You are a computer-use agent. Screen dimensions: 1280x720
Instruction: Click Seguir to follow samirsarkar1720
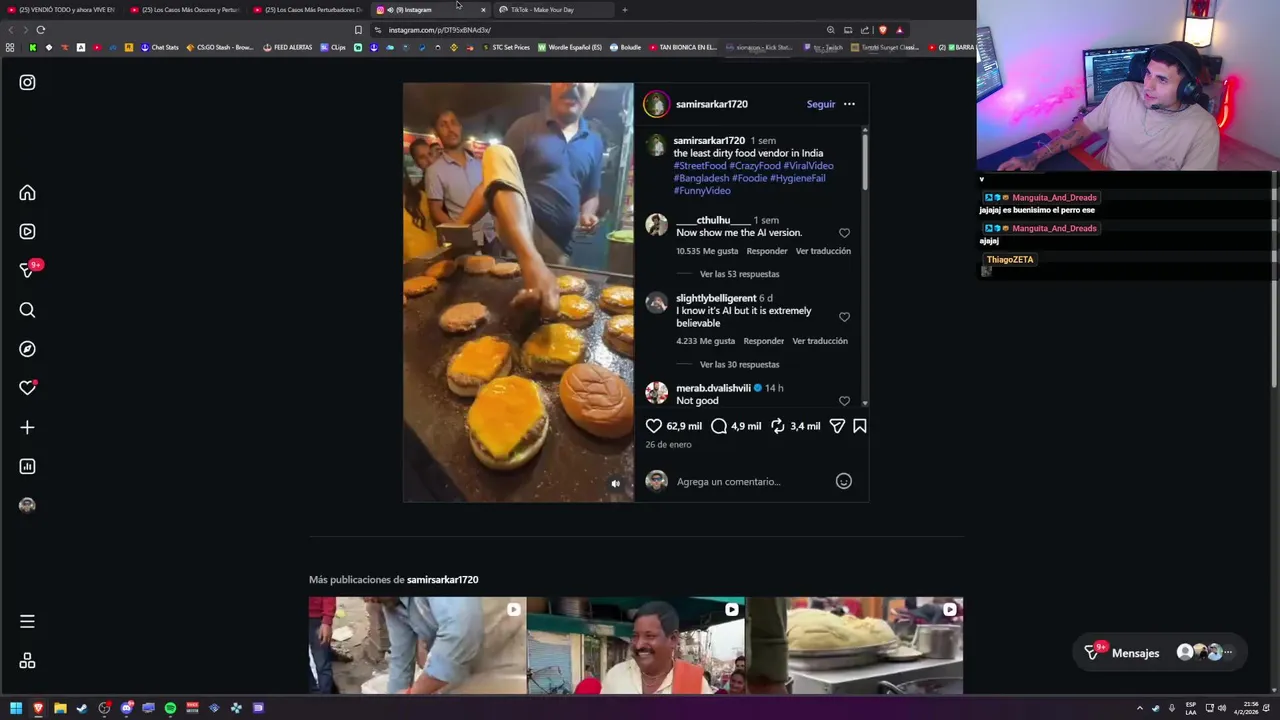[x=821, y=104]
